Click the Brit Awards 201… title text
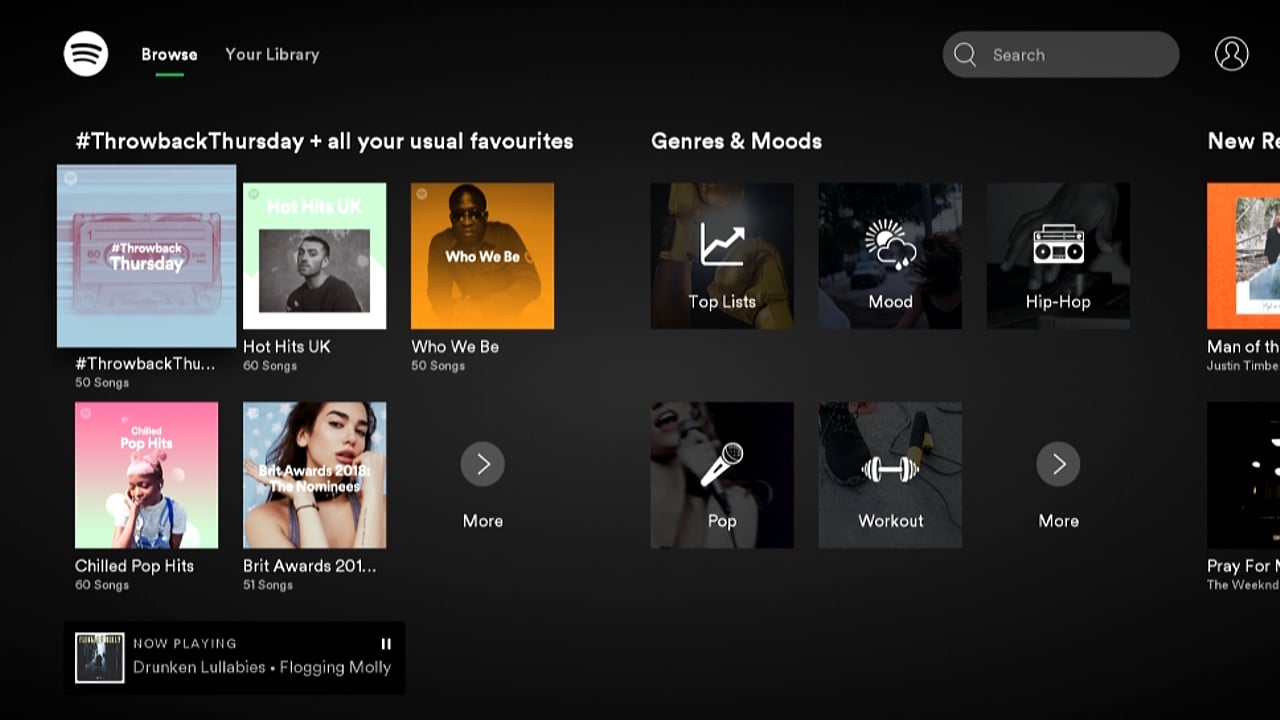The width and height of the screenshot is (1280, 720). [310, 566]
